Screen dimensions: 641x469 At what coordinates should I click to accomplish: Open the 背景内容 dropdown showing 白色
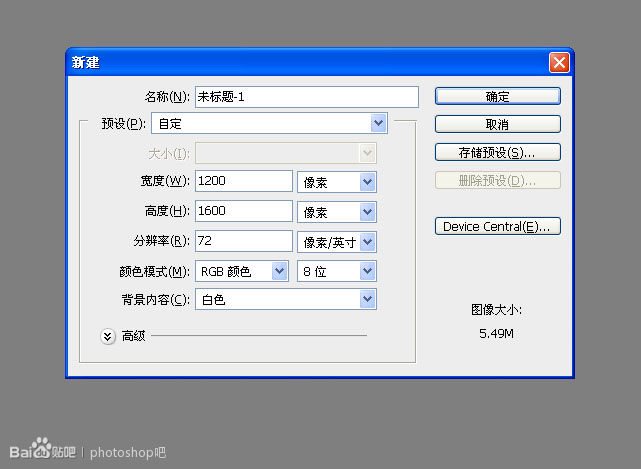[x=286, y=299]
